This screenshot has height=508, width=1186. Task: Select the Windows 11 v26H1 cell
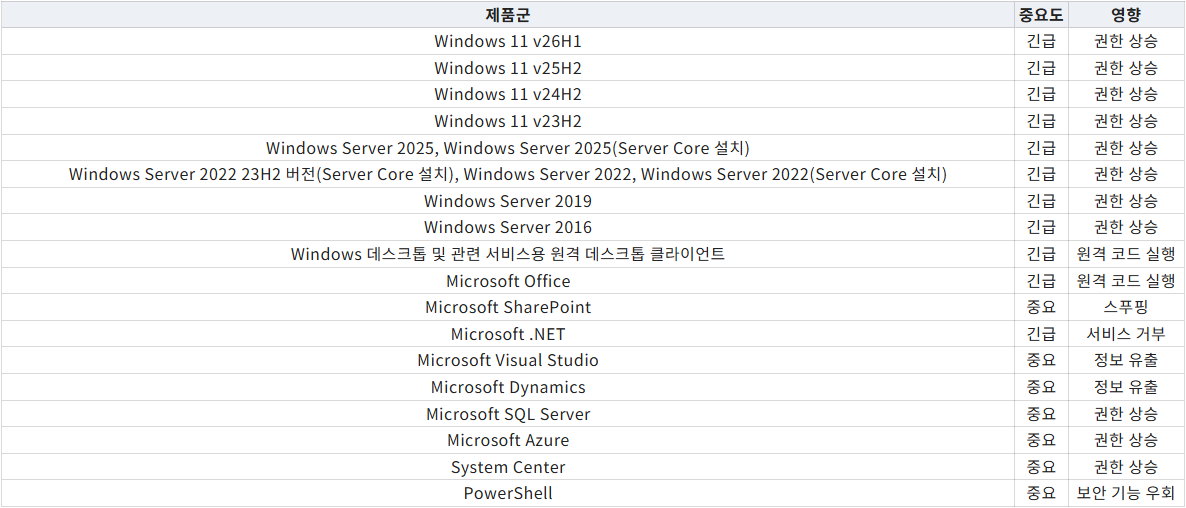coord(508,41)
